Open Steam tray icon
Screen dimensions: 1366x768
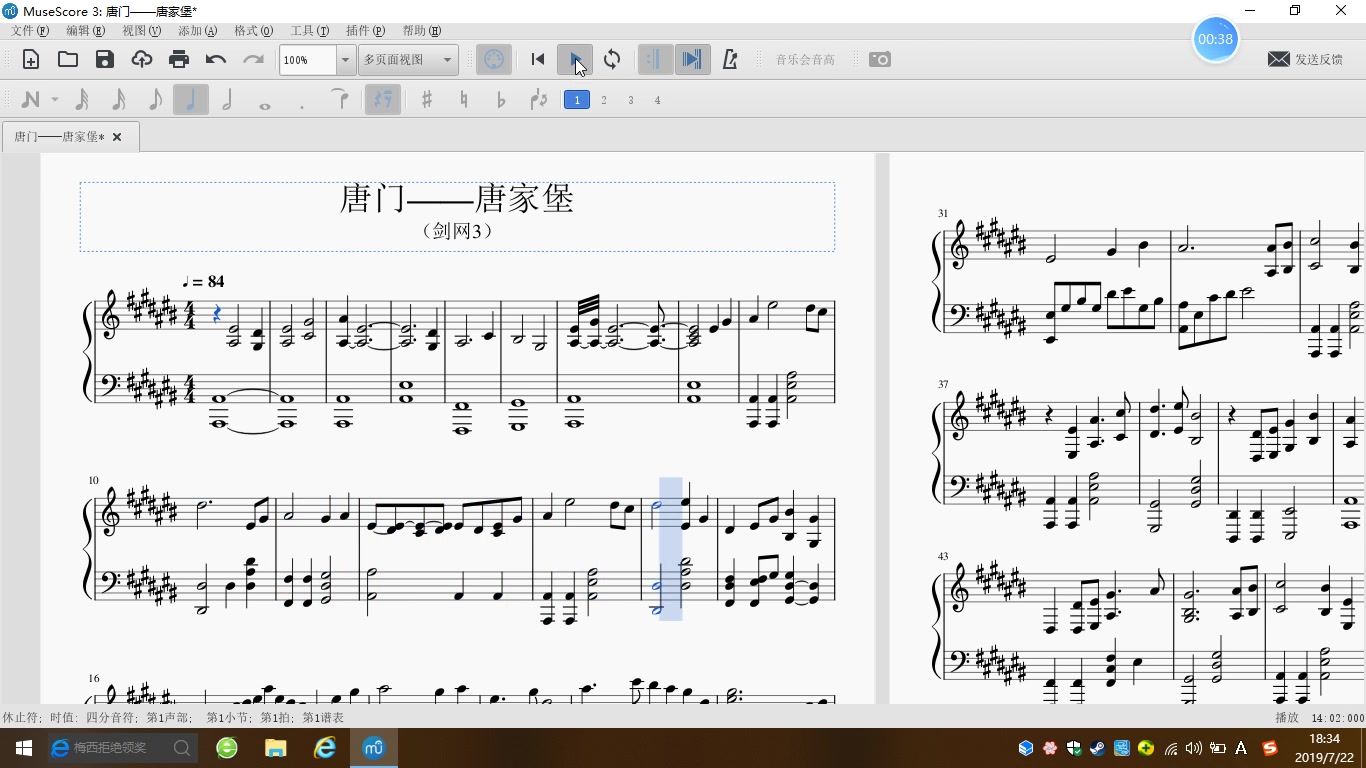(x=1098, y=748)
